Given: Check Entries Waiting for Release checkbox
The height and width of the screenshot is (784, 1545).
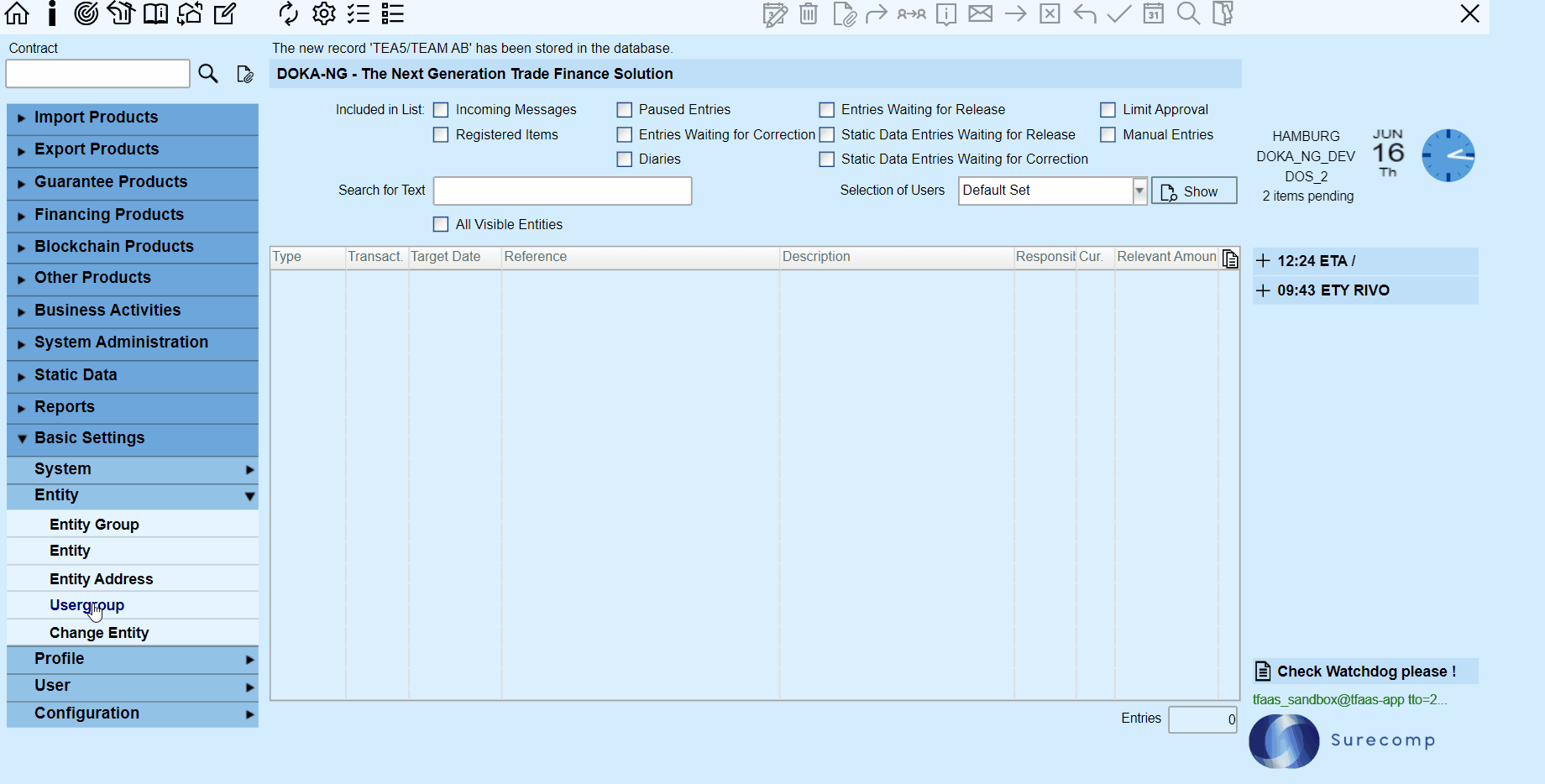Looking at the screenshot, I should (827, 110).
